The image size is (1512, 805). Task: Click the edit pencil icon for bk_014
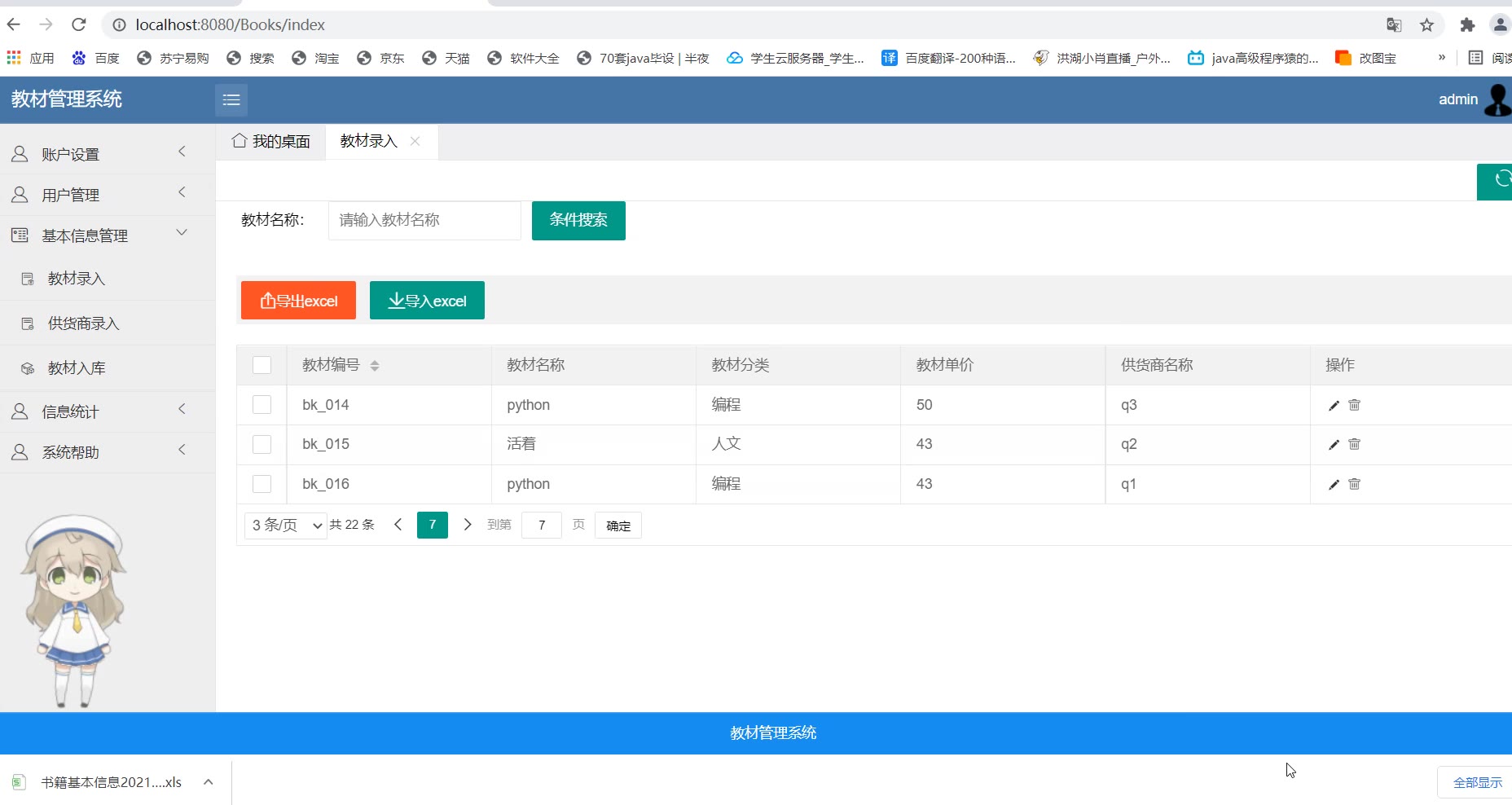click(1334, 405)
